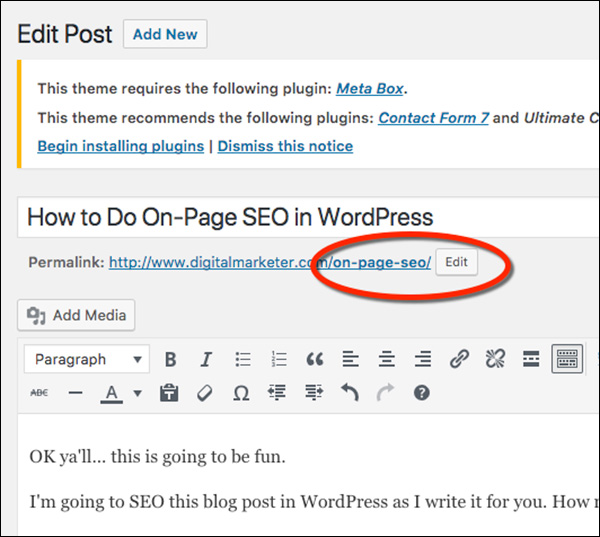Toggle the toolbar kitchen sink button
The height and width of the screenshot is (537, 600).
[567, 359]
